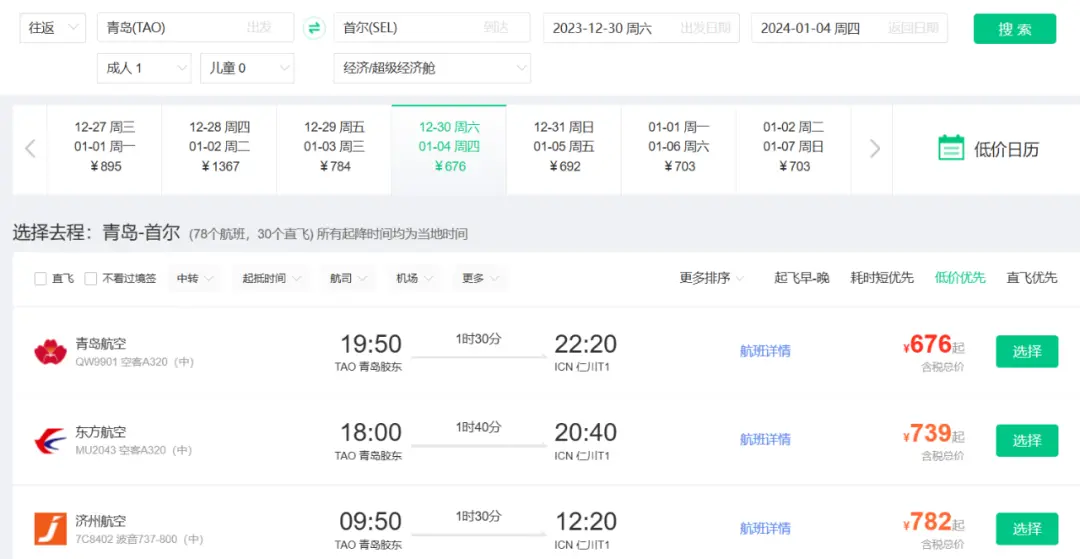Expand the 儿童 0 children dropdown

click(246, 68)
